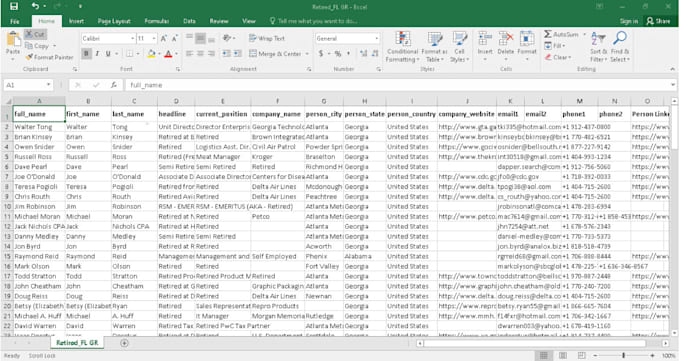Image resolution: width=680 pixels, height=361 pixels.
Task: Add new sheet with plus icon
Action: (x=124, y=343)
